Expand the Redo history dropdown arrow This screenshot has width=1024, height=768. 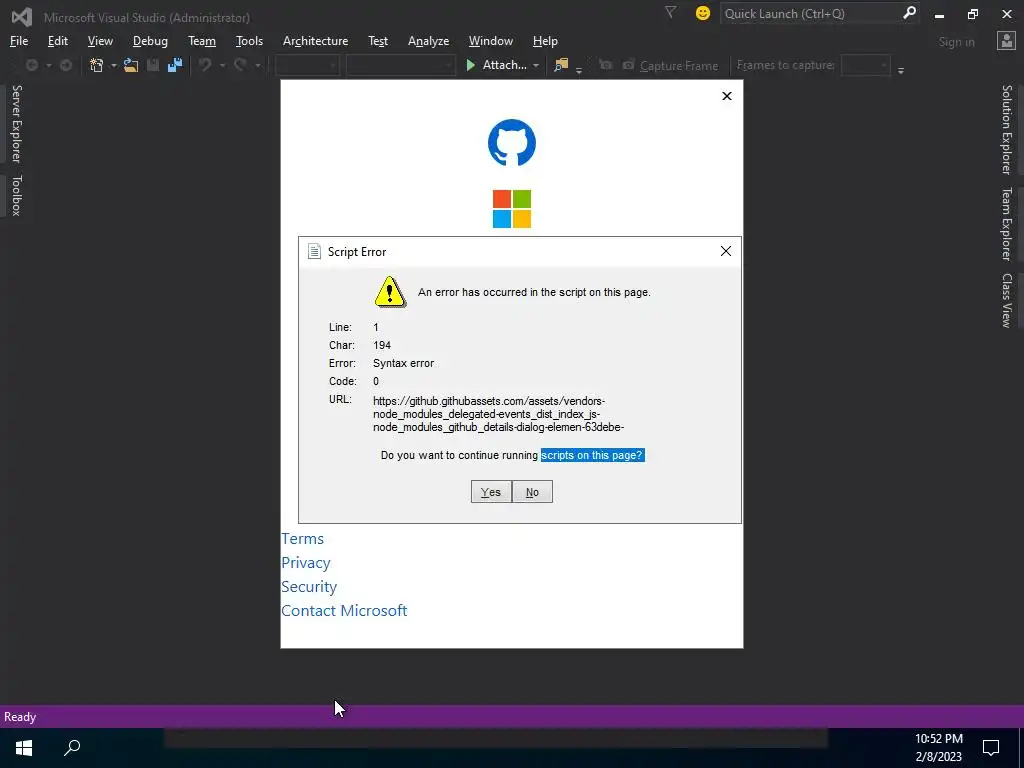coord(257,65)
